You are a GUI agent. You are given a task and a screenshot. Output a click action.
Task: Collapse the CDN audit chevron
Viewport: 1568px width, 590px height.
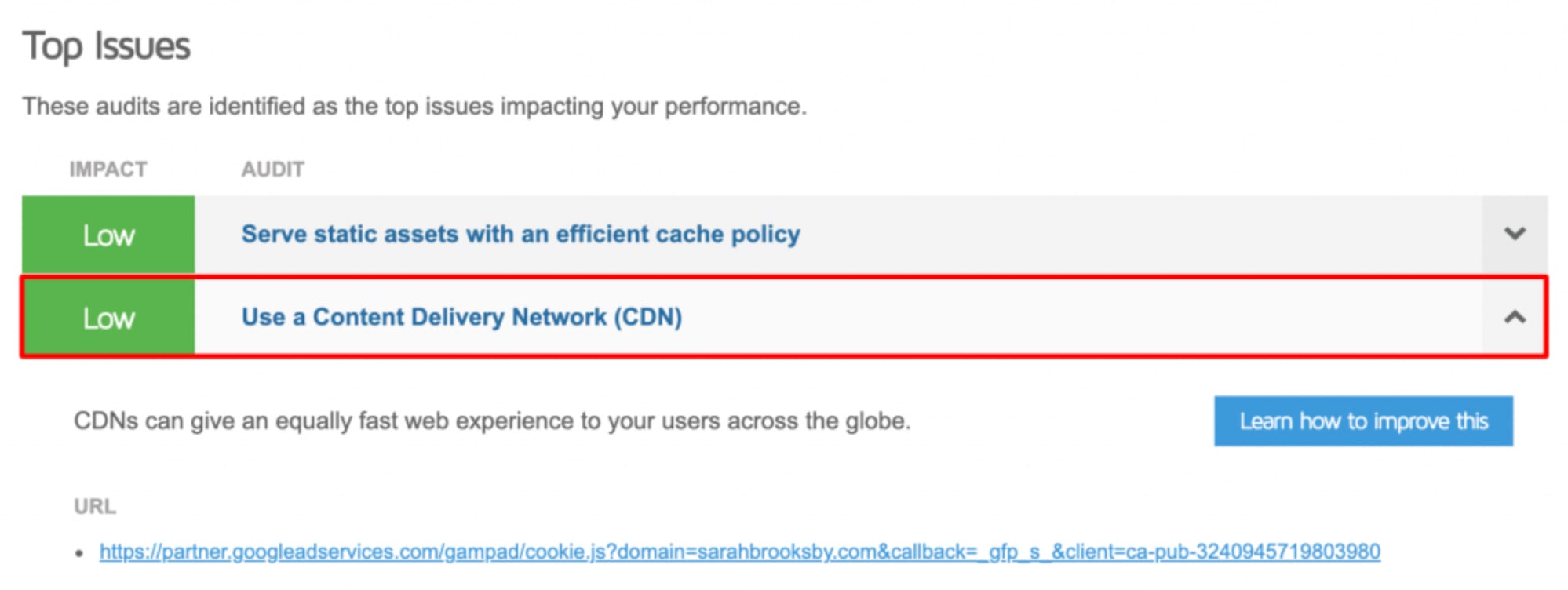pos(1514,318)
